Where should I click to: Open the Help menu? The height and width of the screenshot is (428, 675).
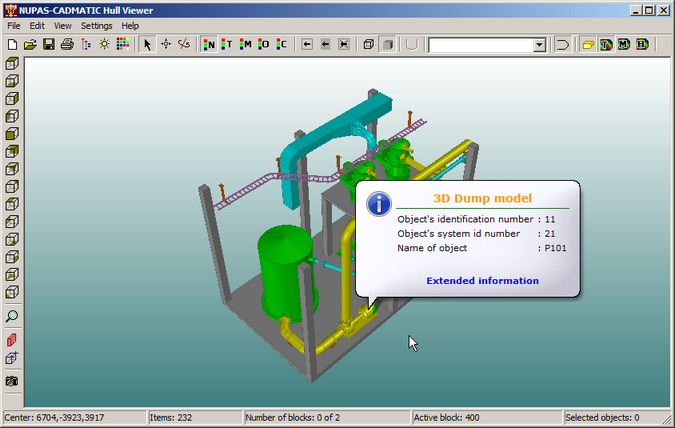point(130,26)
